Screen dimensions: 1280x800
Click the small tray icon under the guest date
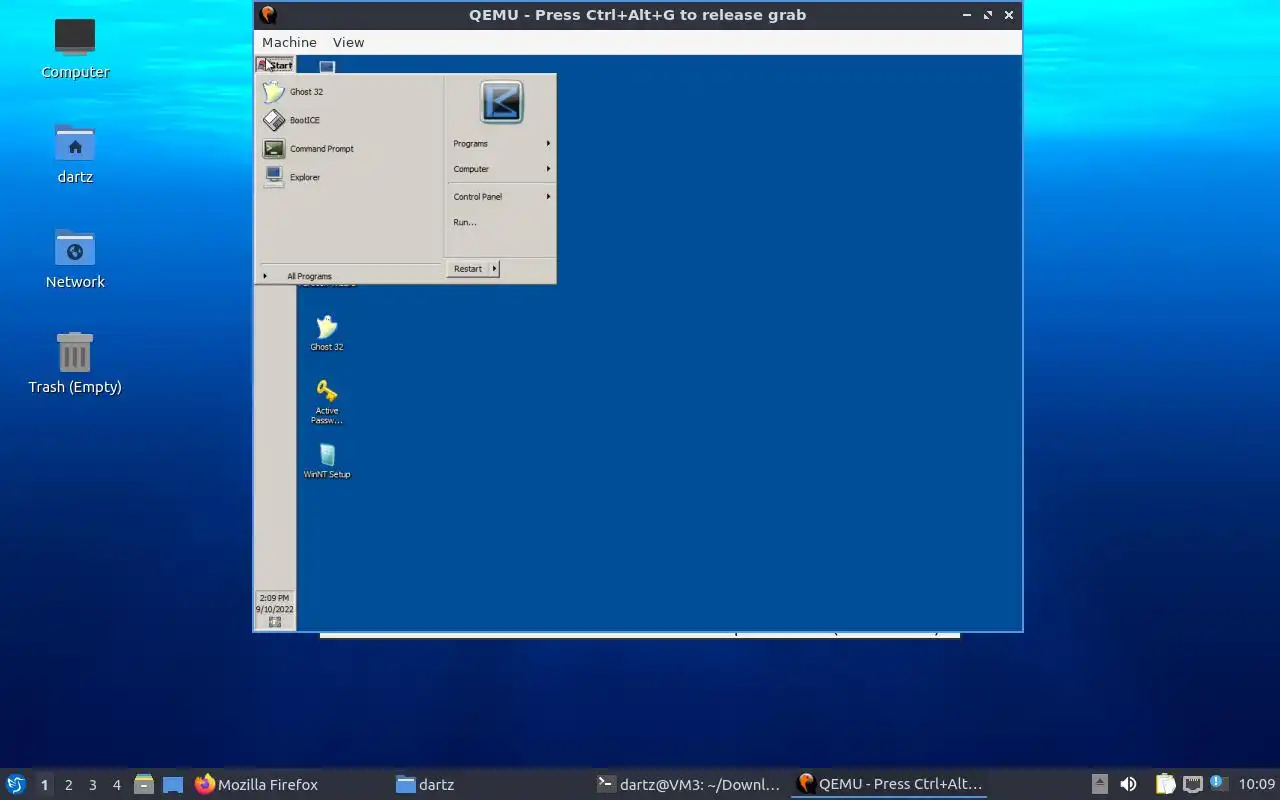[x=275, y=622]
